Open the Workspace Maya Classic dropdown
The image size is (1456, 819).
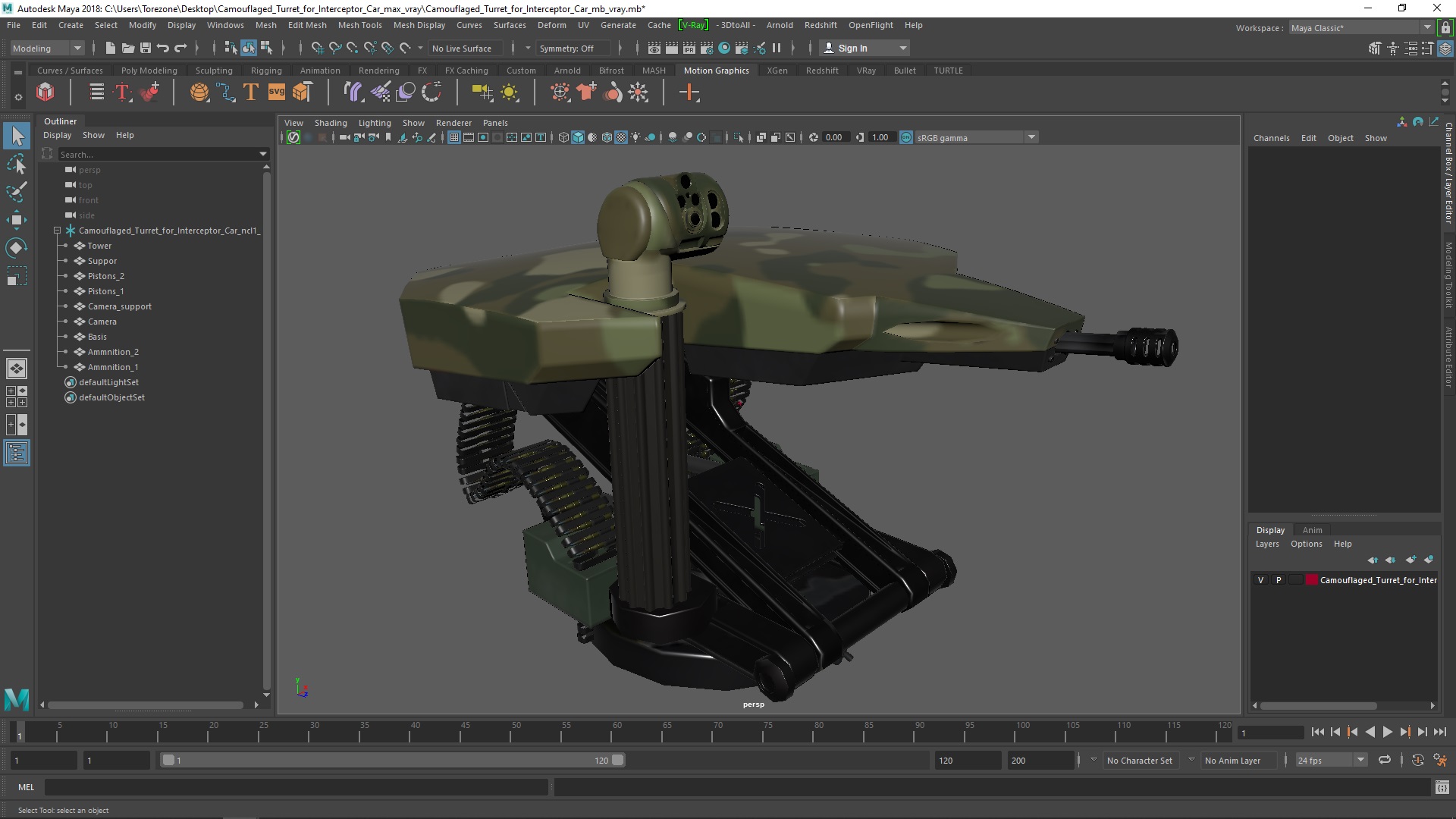(x=1361, y=27)
